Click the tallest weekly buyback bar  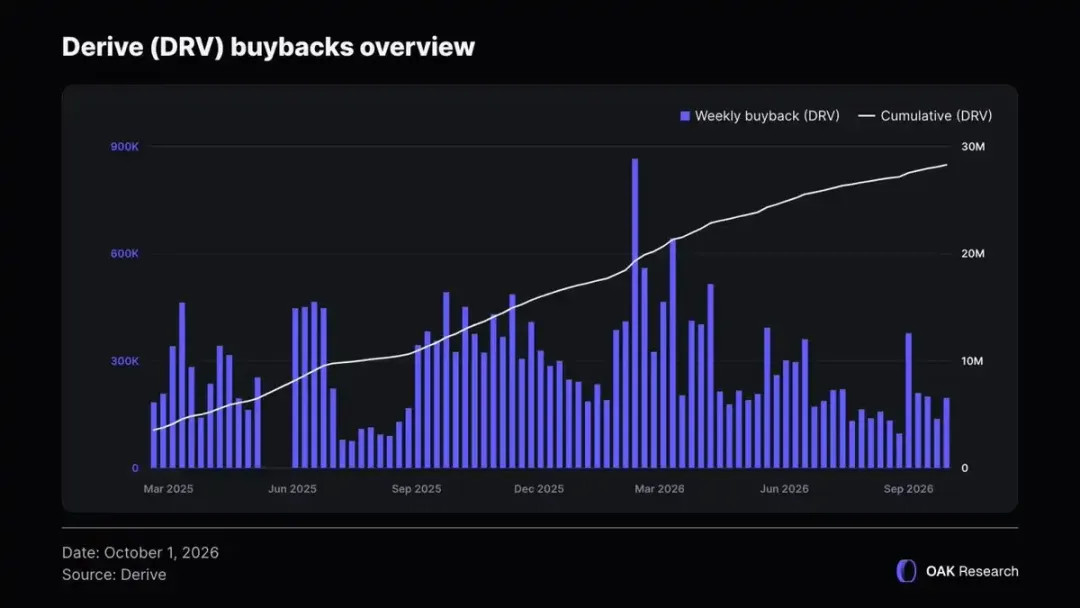635,313
